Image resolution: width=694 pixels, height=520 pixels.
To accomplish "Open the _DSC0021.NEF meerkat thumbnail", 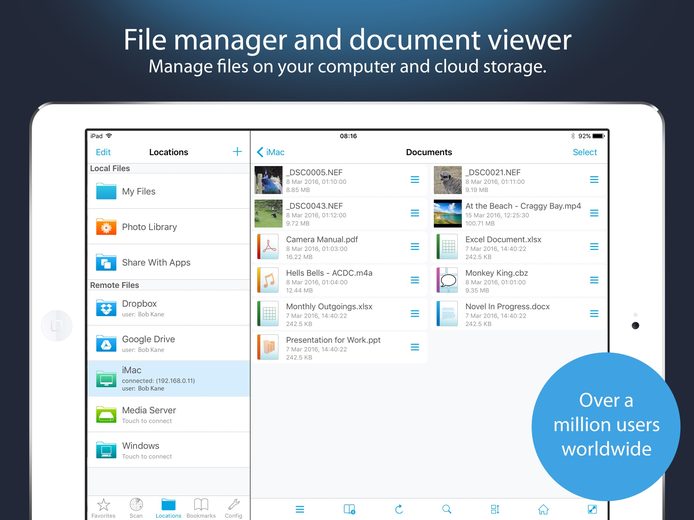I will tap(447, 180).
